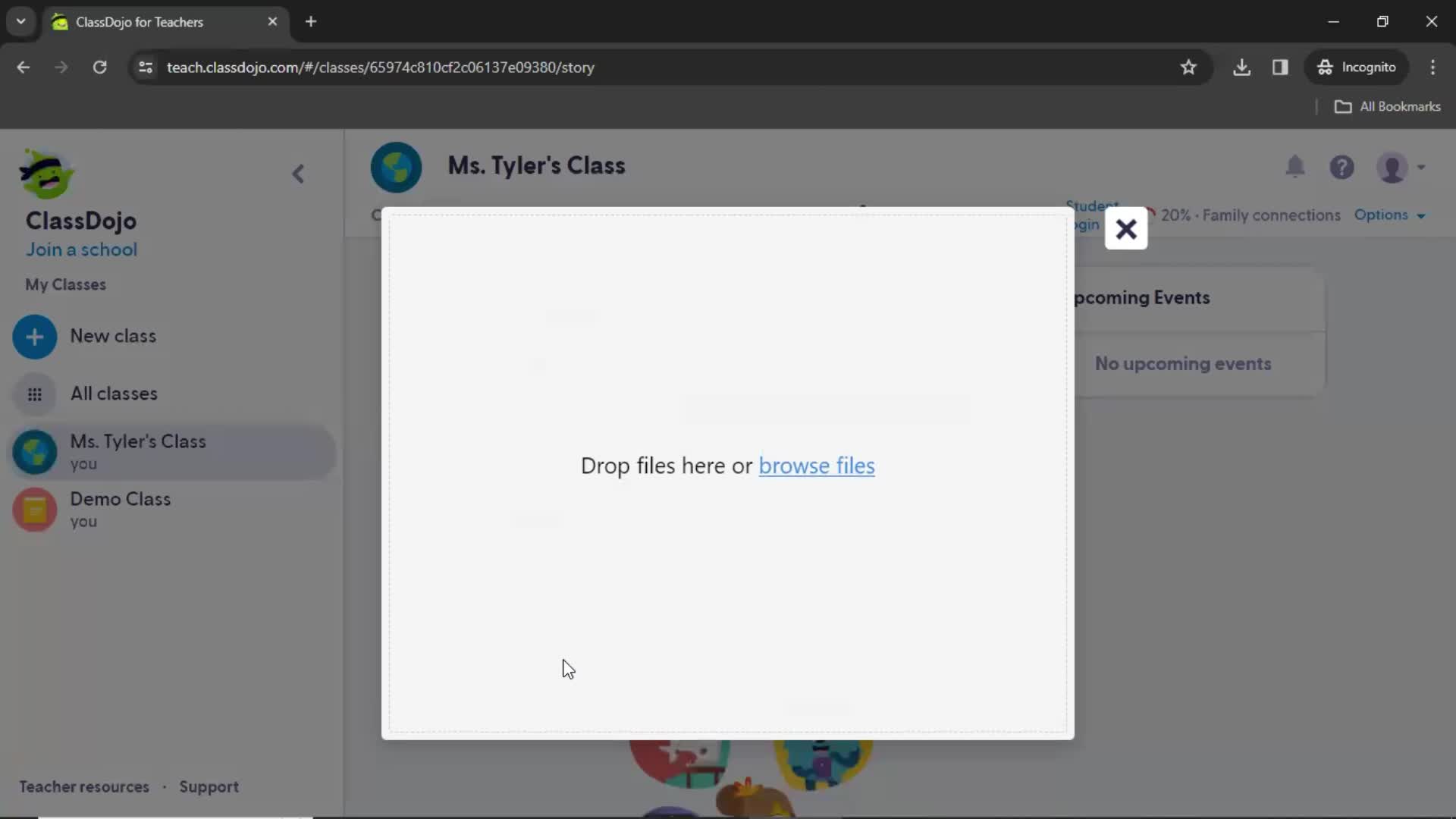Click the profile account dropdown arrow
Image resolution: width=1456 pixels, height=819 pixels.
coord(1421,167)
